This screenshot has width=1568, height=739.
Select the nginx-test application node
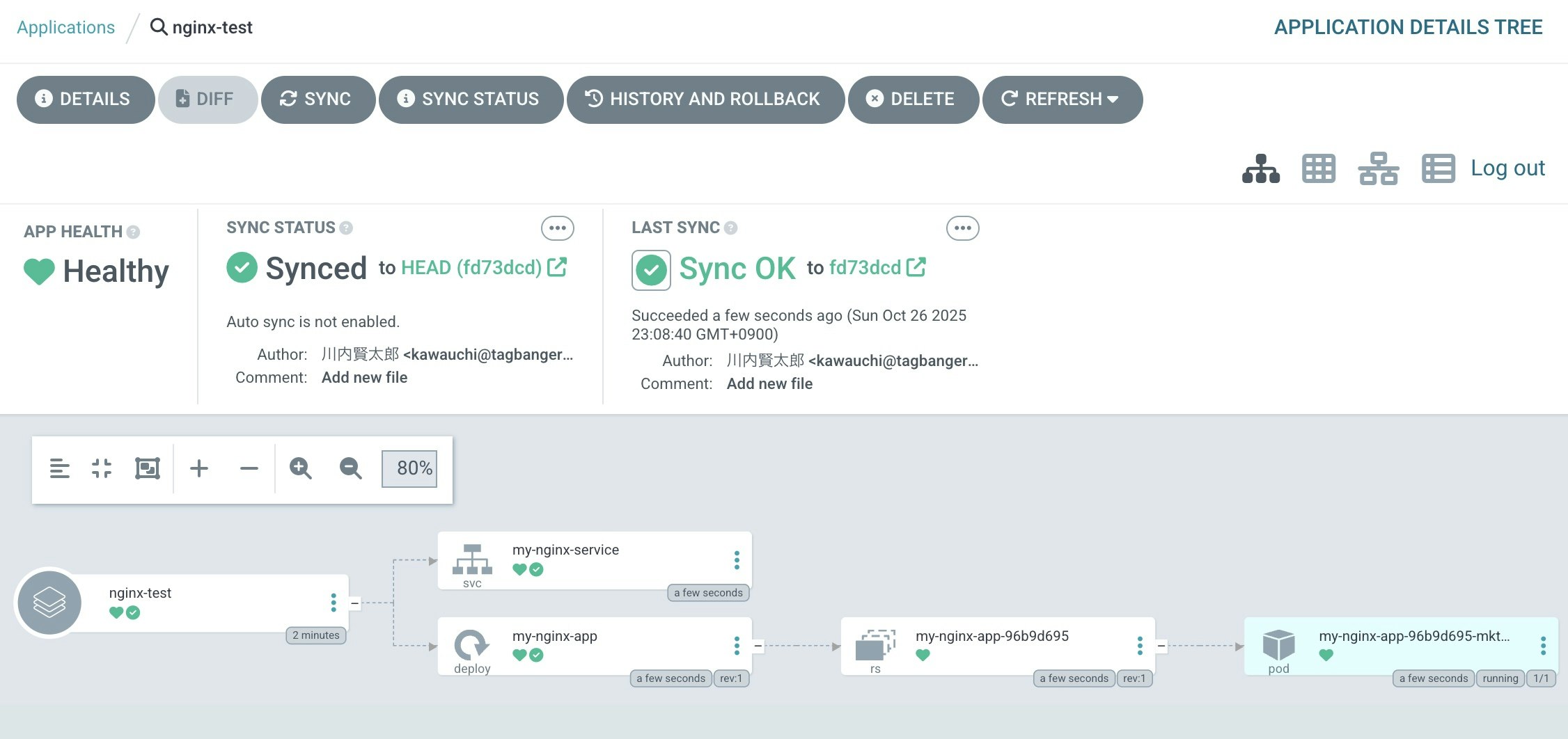pos(209,603)
